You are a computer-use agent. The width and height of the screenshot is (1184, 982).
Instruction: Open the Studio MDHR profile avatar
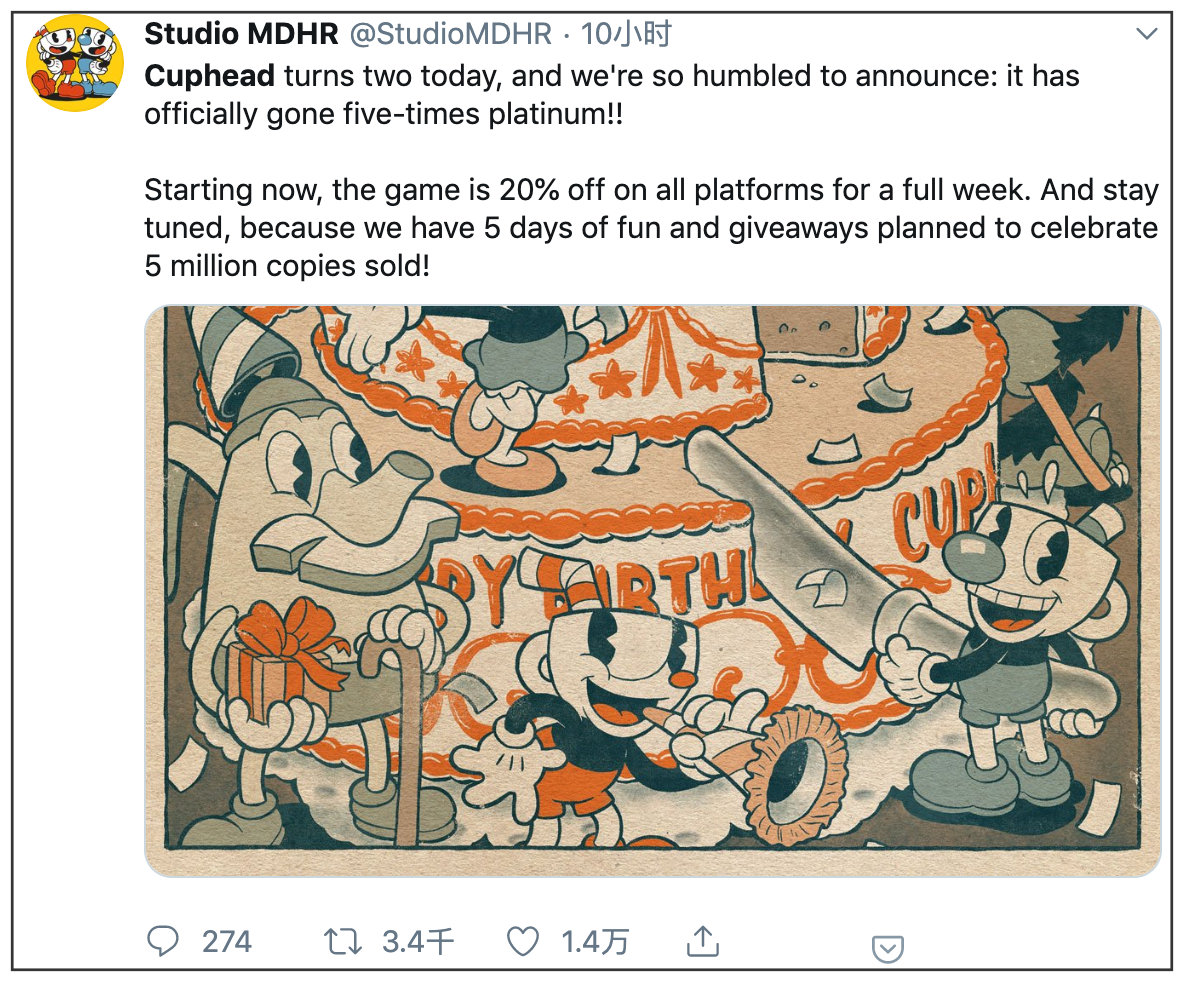click(x=75, y=63)
